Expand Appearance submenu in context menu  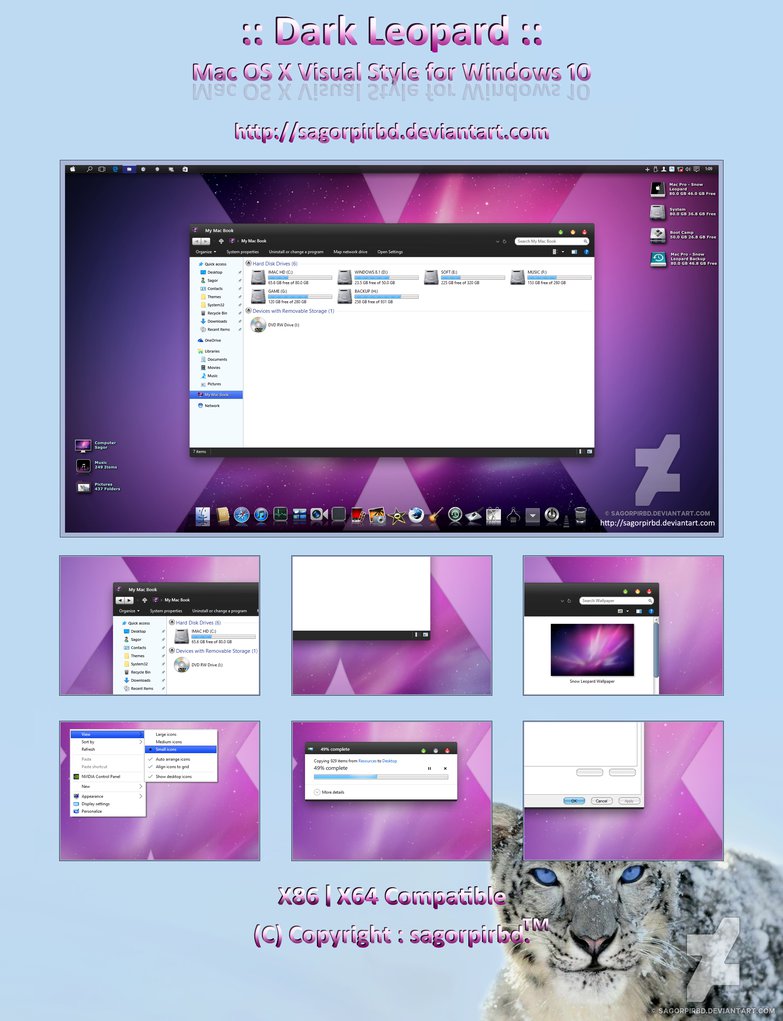140,796
